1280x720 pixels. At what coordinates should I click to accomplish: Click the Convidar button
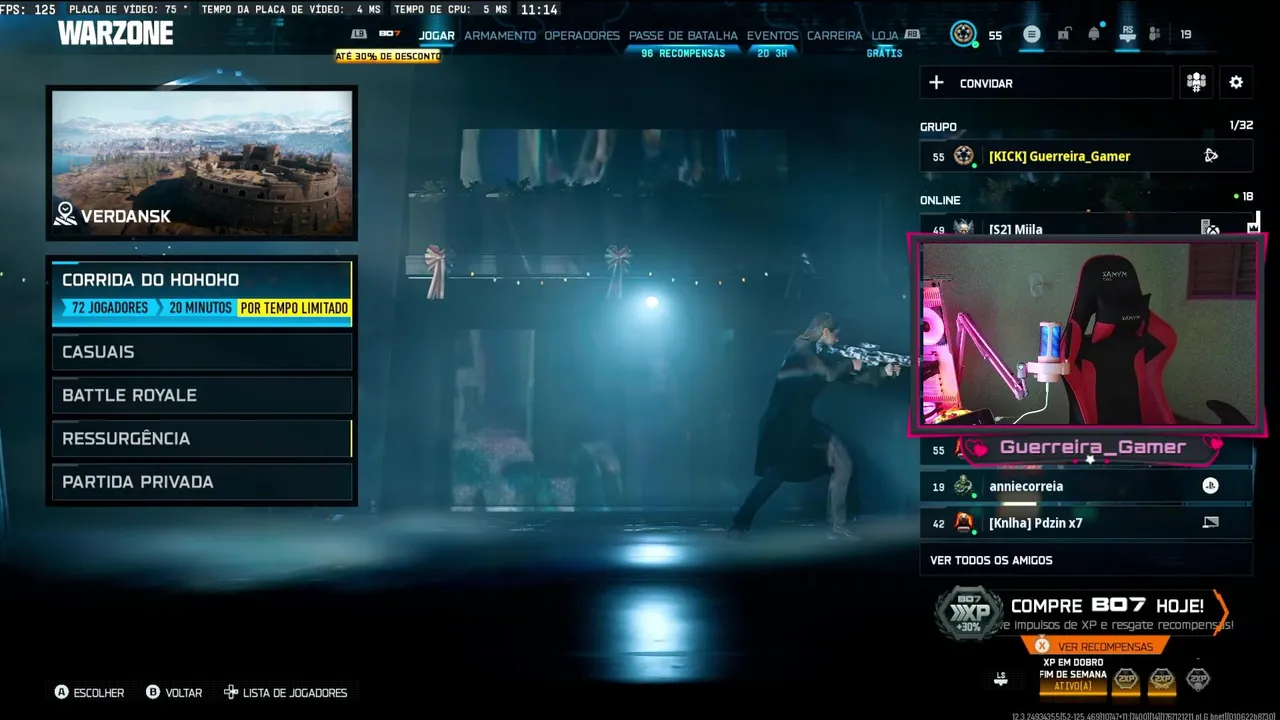coord(1046,83)
